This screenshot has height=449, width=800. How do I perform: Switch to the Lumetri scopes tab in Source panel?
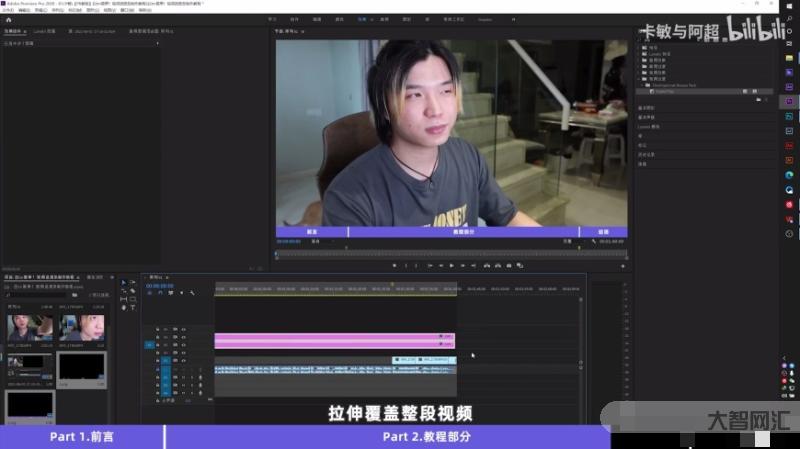click(x=47, y=32)
